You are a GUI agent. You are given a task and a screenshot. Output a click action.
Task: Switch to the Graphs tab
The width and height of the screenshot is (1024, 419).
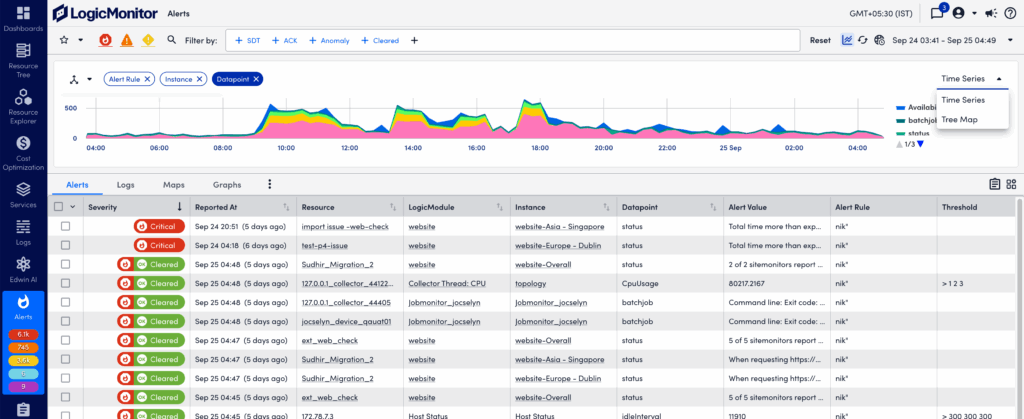(226, 185)
